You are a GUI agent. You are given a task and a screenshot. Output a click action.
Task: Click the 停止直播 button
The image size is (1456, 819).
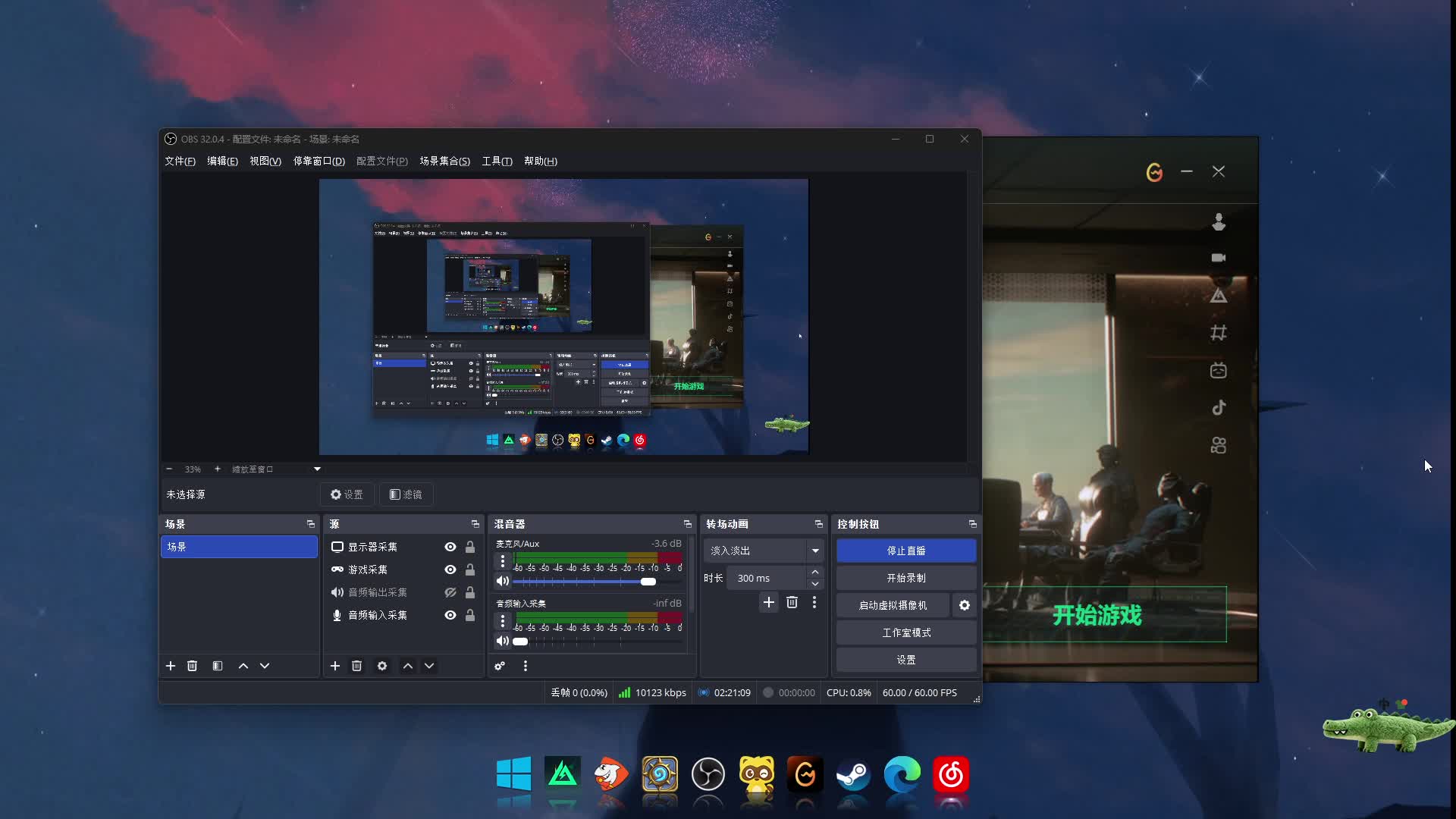coord(905,551)
